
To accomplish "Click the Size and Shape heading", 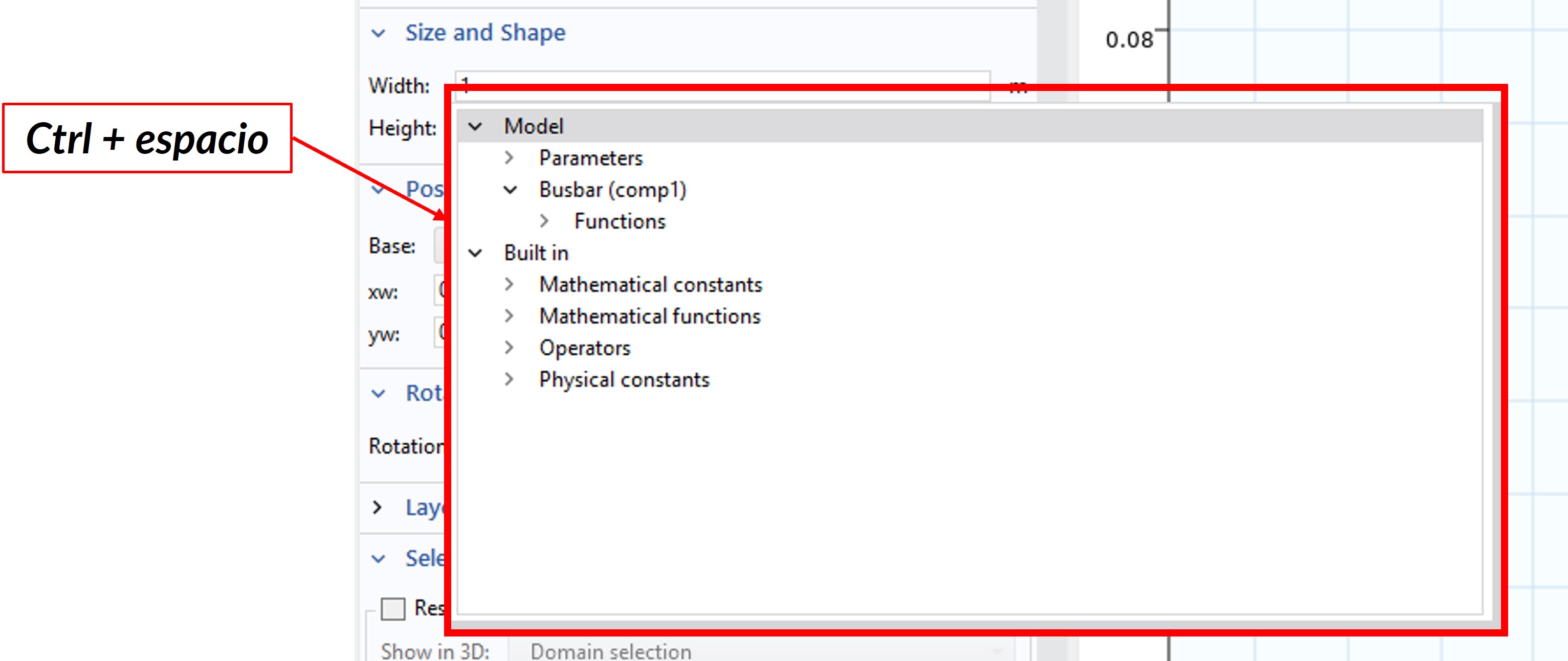I will pyautogui.click(x=485, y=33).
